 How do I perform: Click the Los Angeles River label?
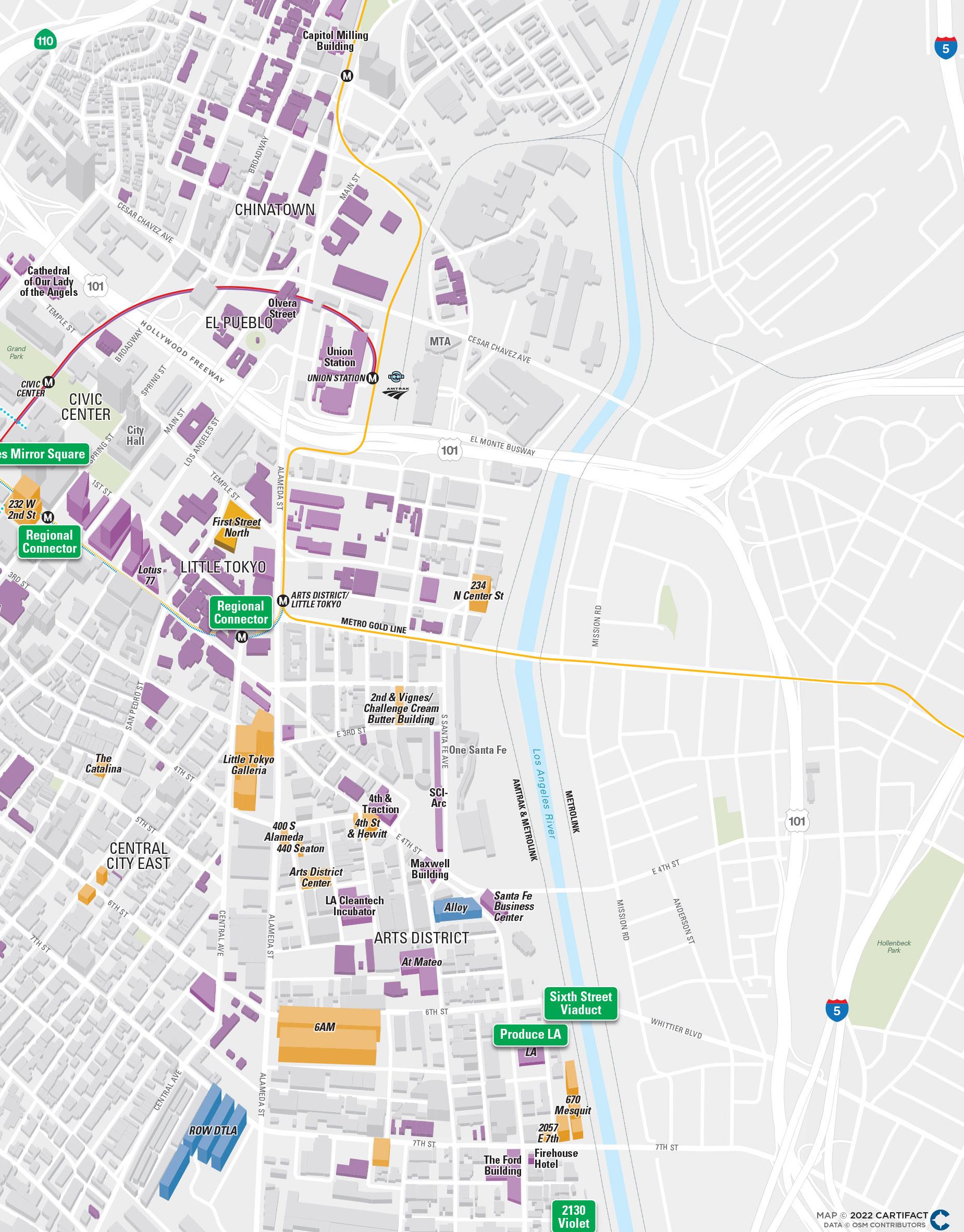544,794
